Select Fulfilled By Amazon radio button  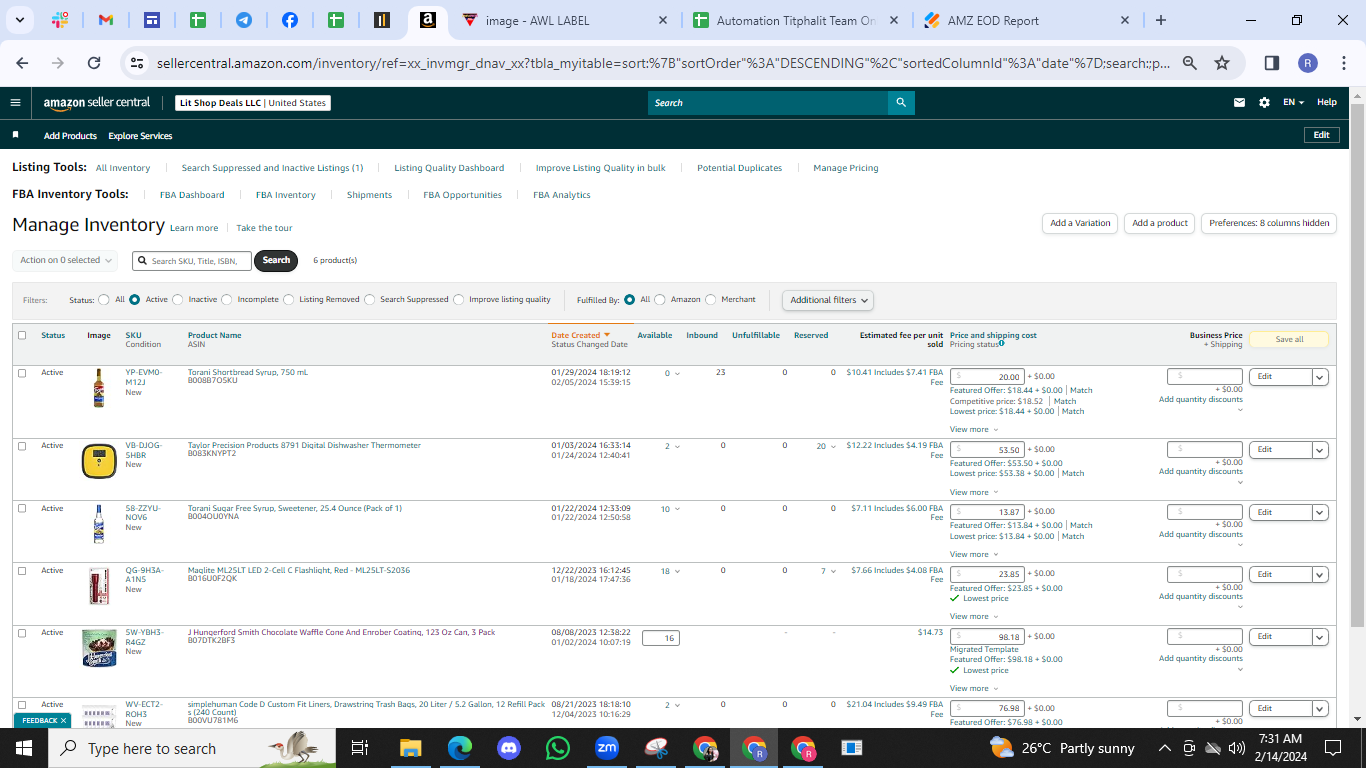click(660, 299)
